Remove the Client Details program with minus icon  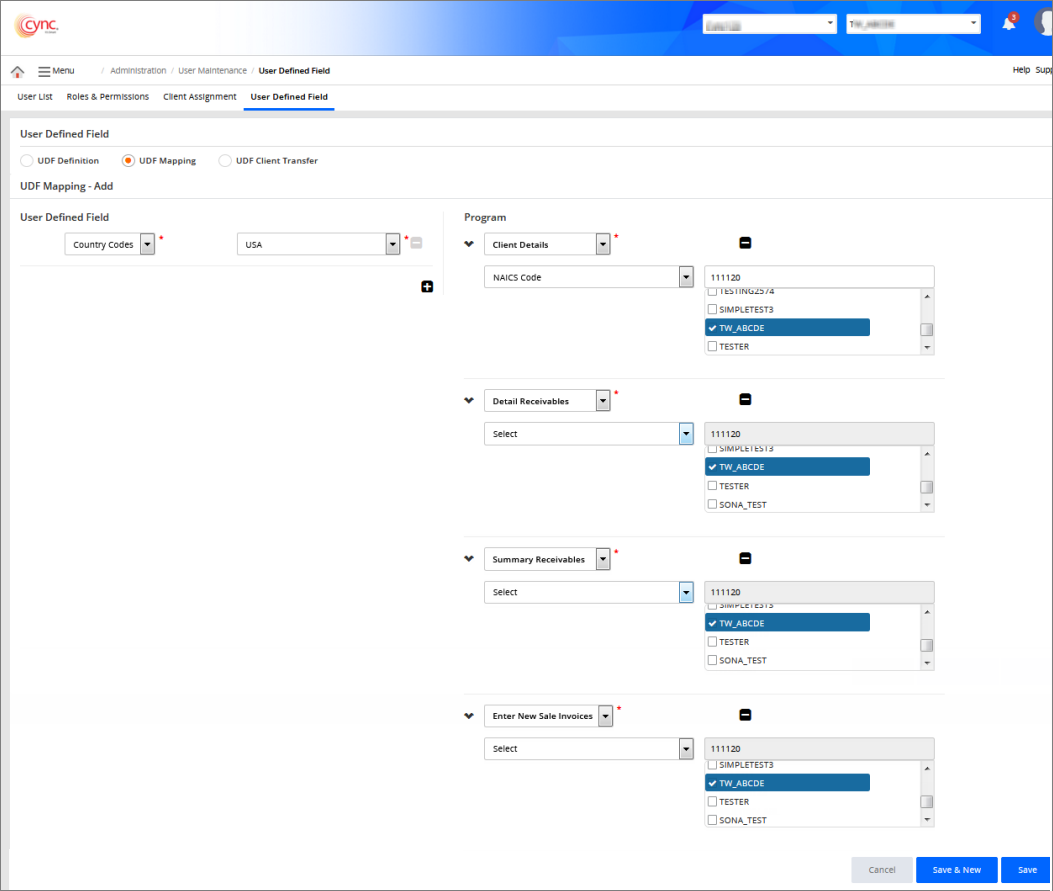[745, 243]
